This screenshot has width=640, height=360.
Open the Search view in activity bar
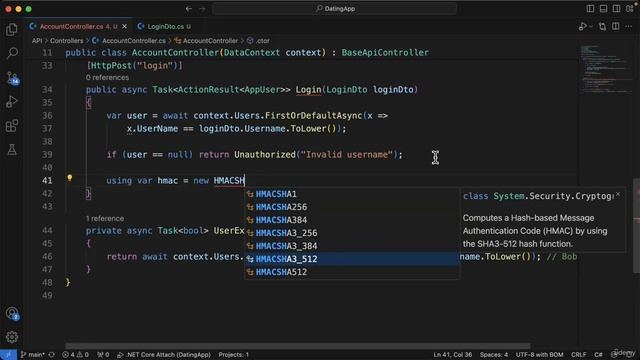coord(12,53)
